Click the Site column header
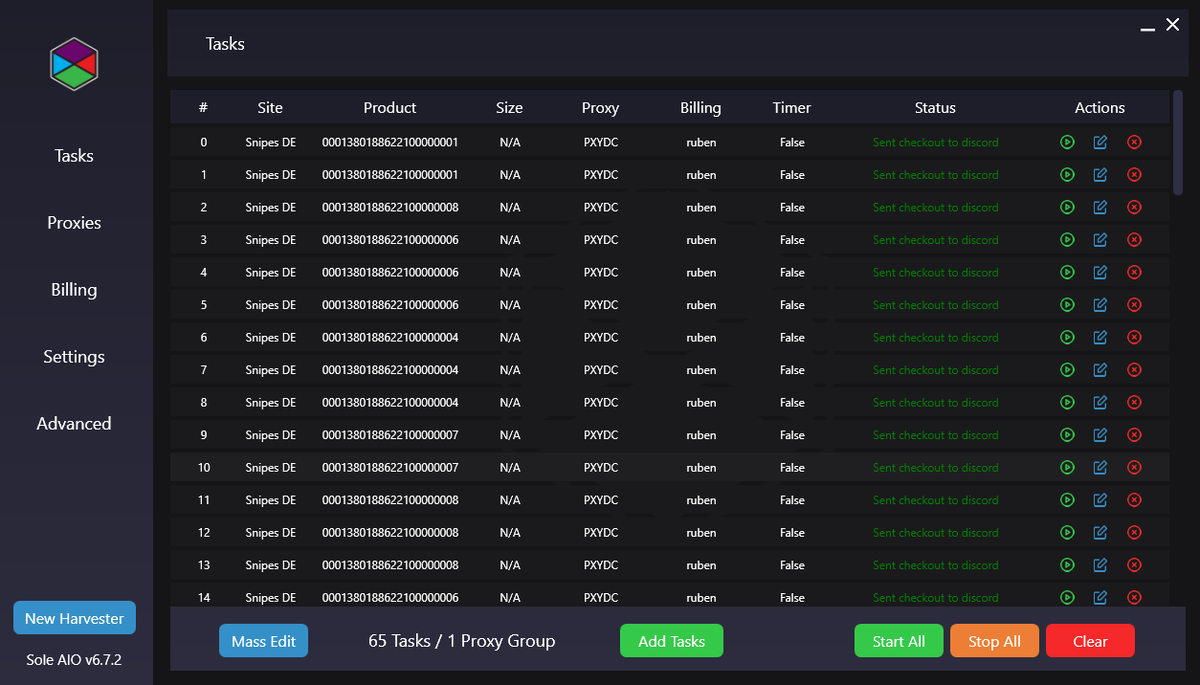Viewport: 1200px width, 685px height. point(270,108)
